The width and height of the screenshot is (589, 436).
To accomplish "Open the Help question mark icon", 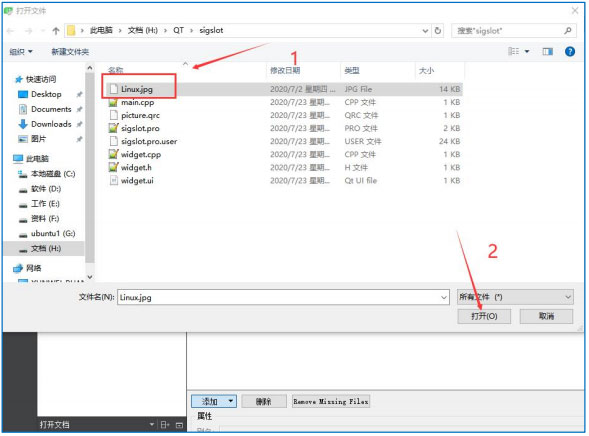I will pos(570,51).
